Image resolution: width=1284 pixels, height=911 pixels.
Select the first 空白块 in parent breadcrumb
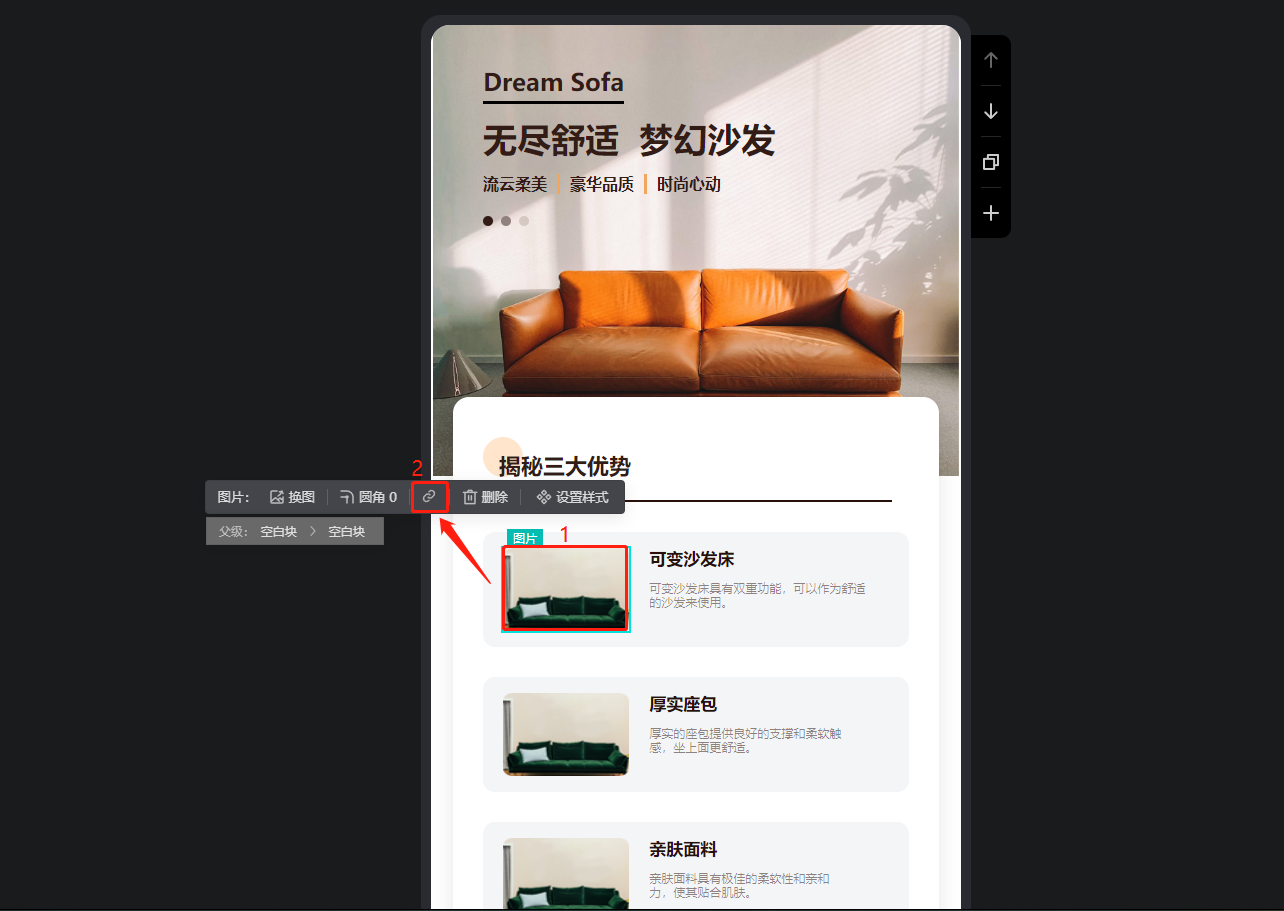click(278, 532)
